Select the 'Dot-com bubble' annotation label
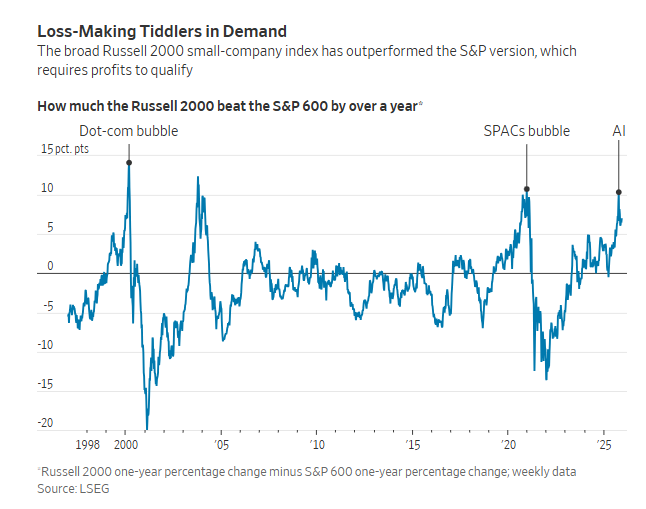646x509 pixels. [128, 131]
